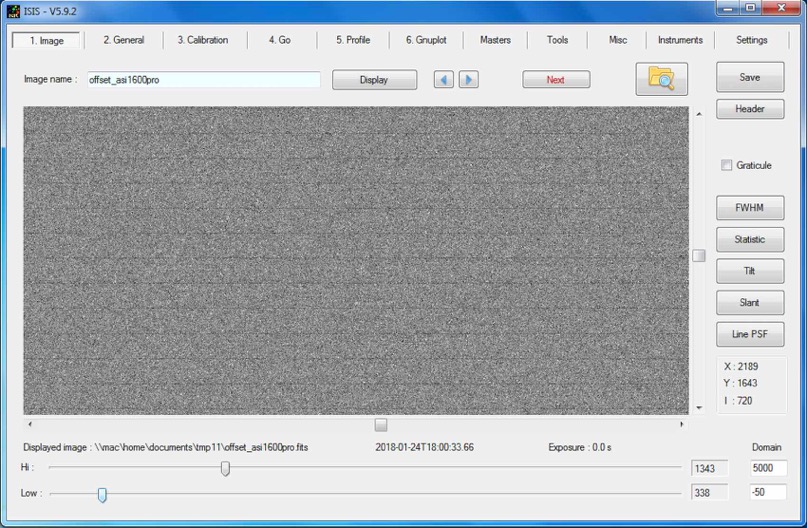Click the Image name input field
The height and width of the screenshot is (528, 807).
(204, 80)
